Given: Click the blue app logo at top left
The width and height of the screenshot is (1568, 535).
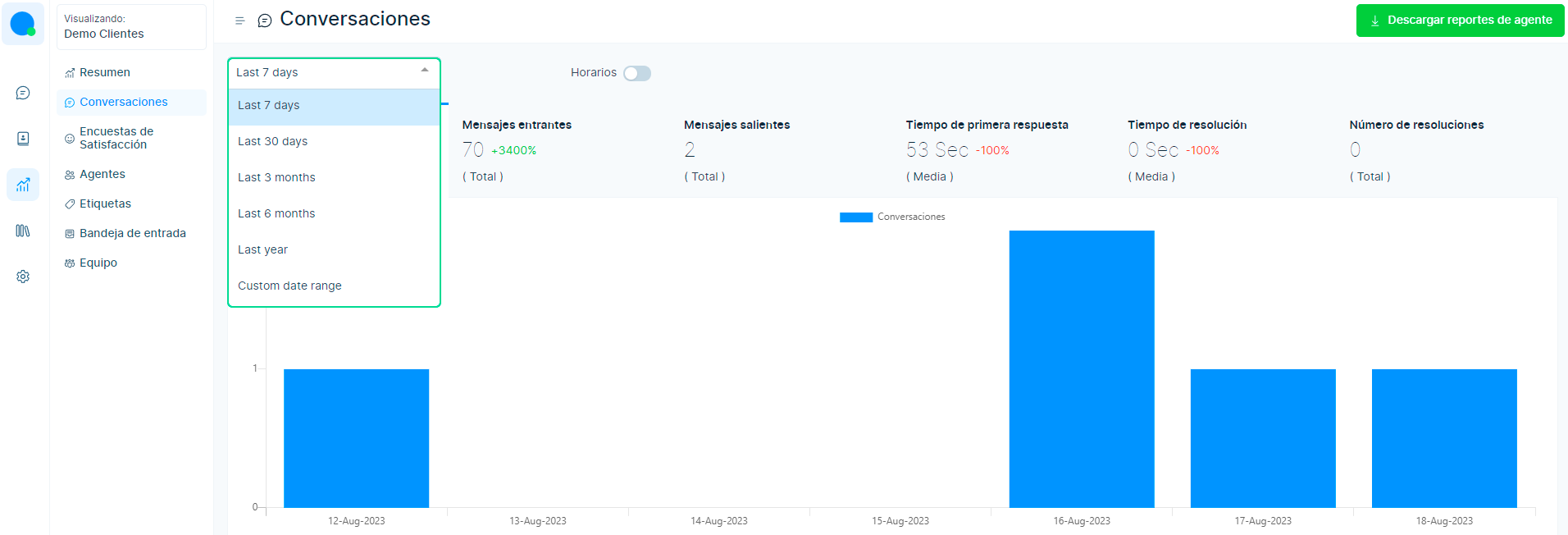Looking at the screenshot, I should 22,24.
